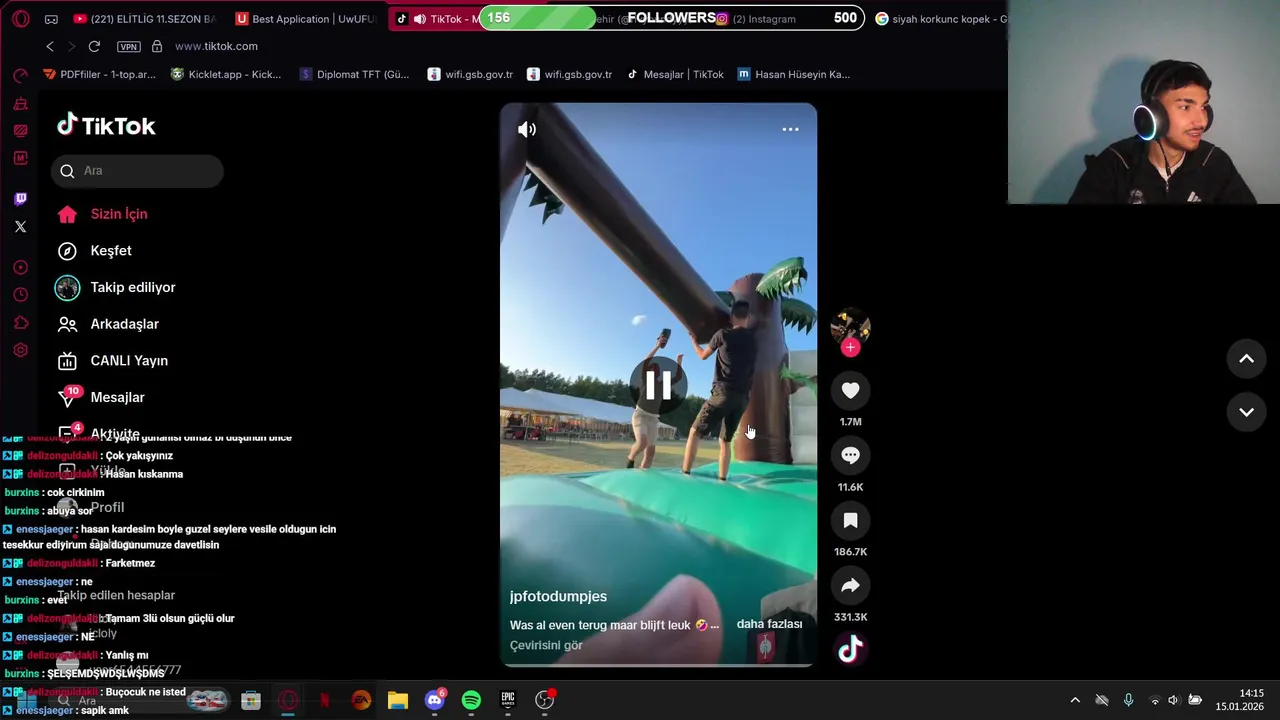The image size is (1280, 720).
Task: Click the microphone tray icon
Action: pyautogui.click(x=1128, y=700)
